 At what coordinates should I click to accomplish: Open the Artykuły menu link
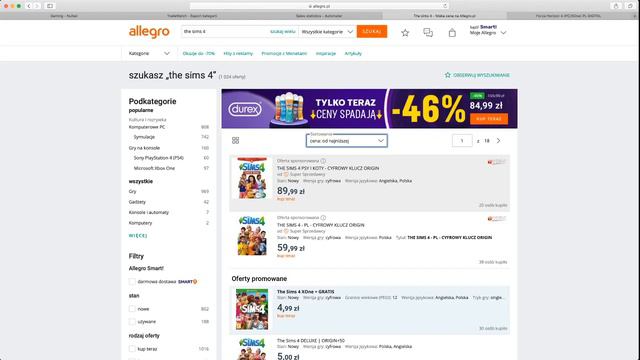pyautogui.click(x=353, y=53)
